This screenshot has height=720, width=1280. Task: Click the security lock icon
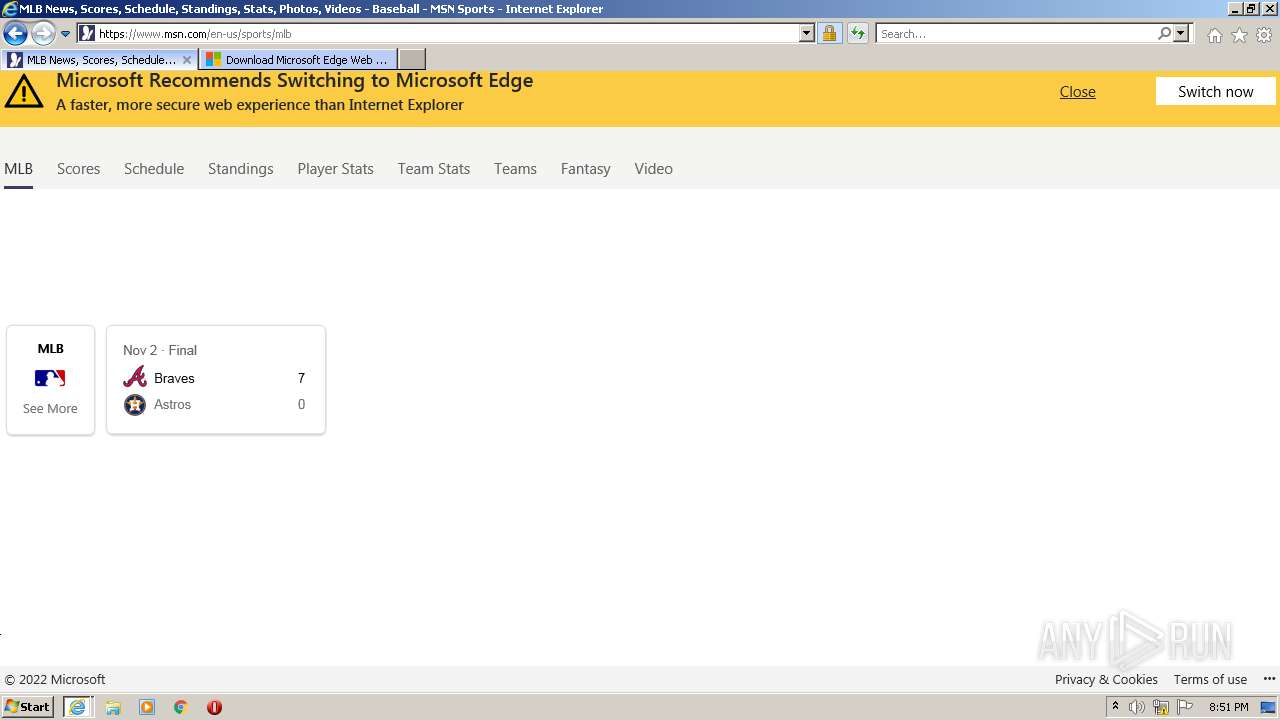click(x=829, y=33)
